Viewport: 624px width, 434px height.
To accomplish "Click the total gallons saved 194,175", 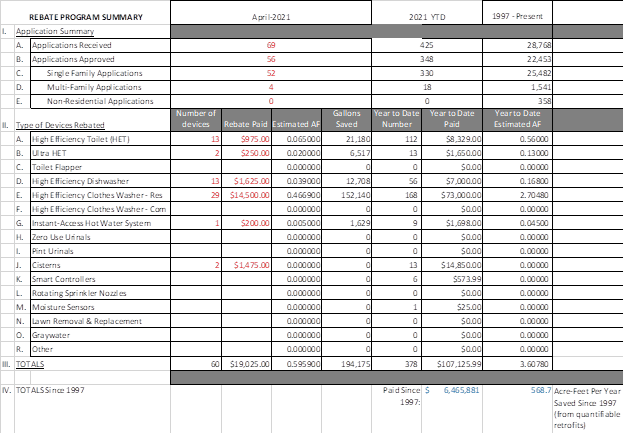I will [x=356, y=364].
